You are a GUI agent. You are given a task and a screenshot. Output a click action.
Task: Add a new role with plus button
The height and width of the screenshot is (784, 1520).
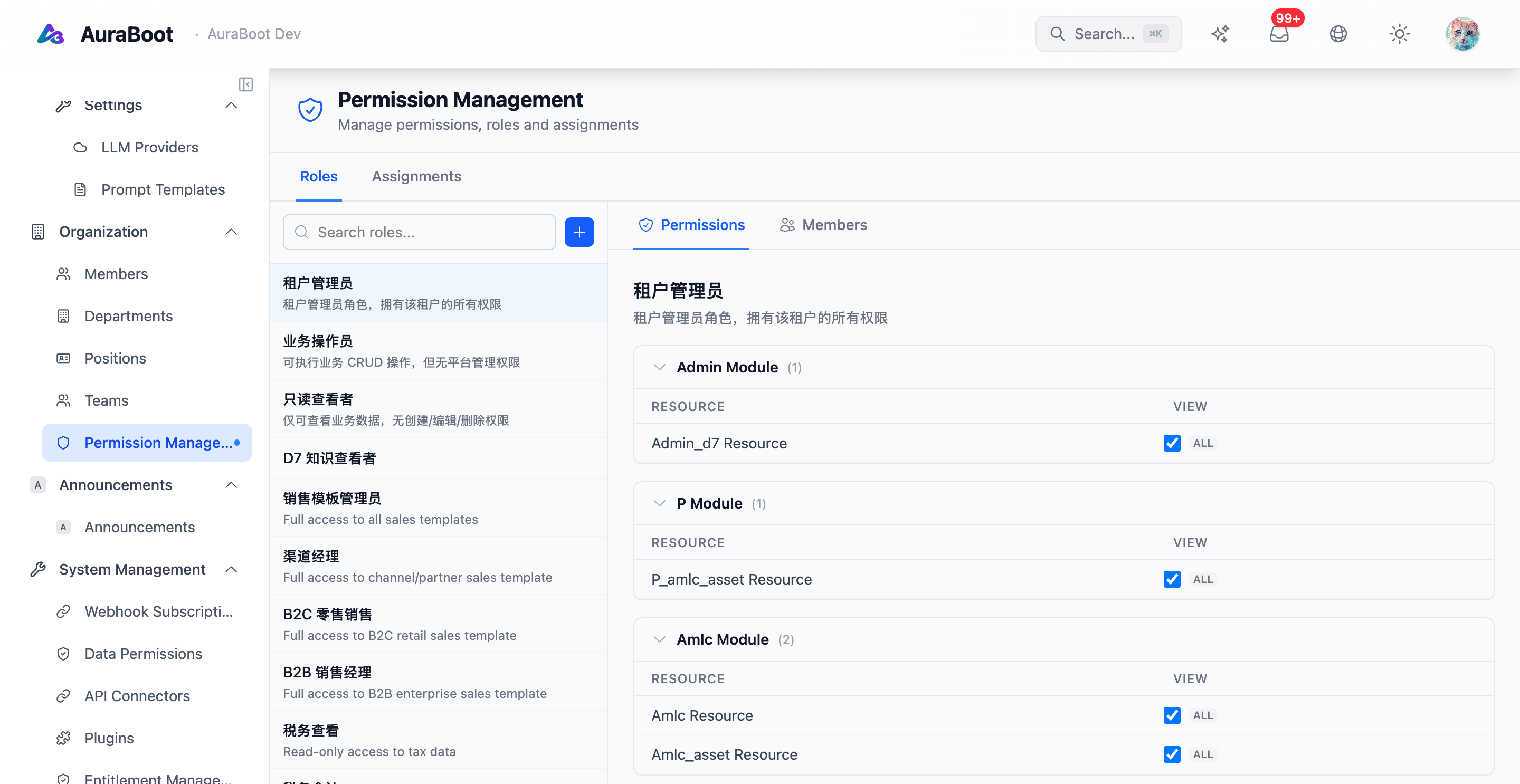tap(579, 233)
